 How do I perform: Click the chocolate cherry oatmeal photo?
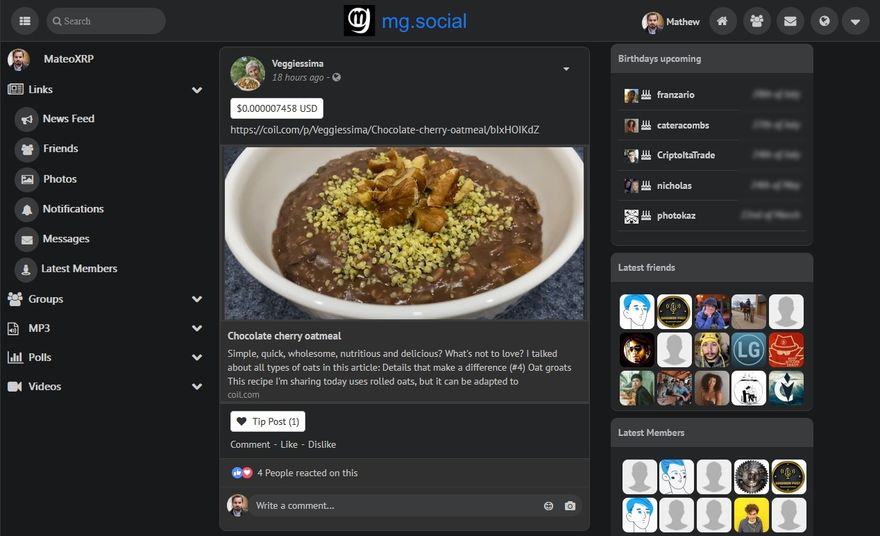(x=404, y=233)
